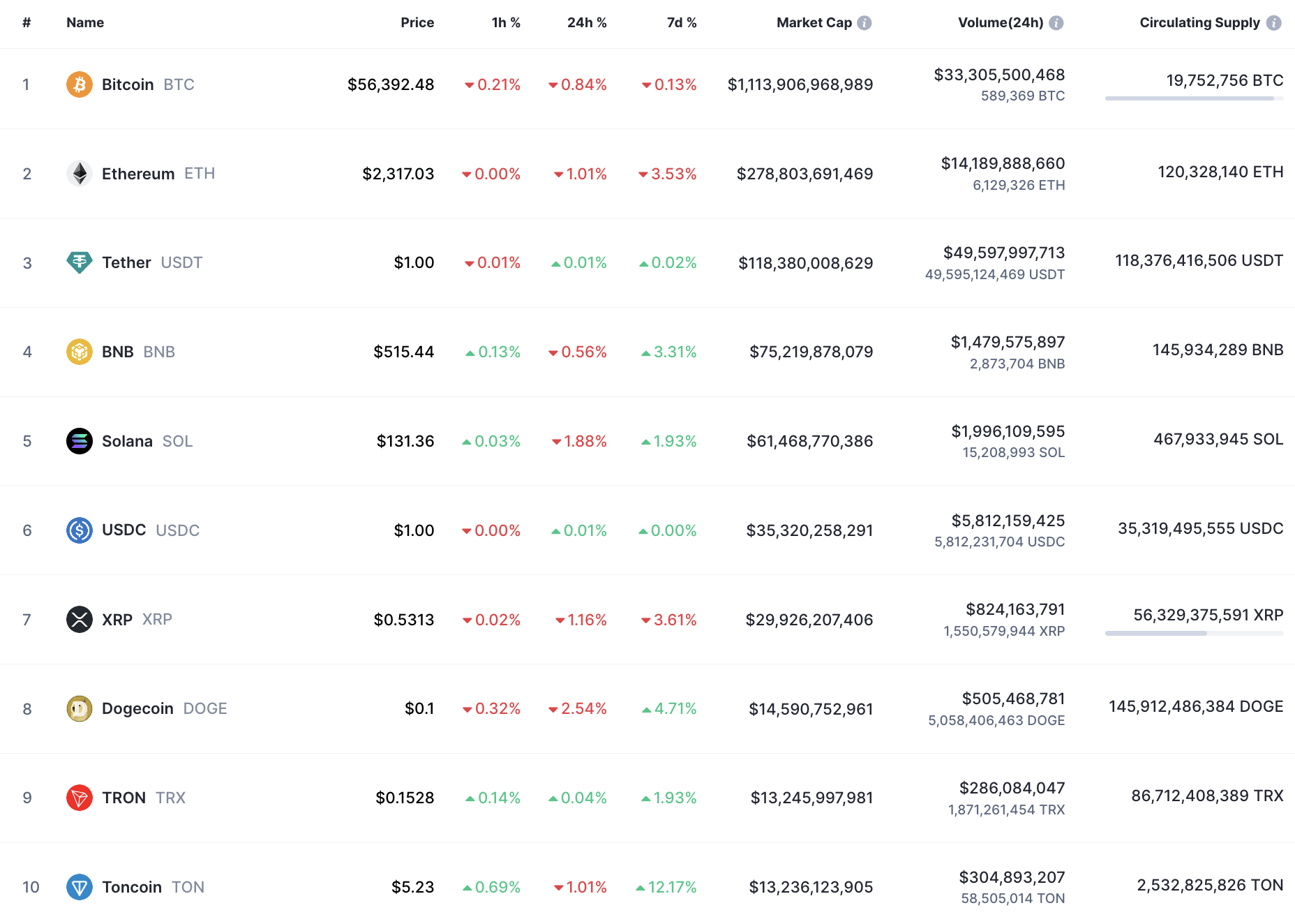
Task: Click the XRP circulating supply progress bar
Action: 1194,634
